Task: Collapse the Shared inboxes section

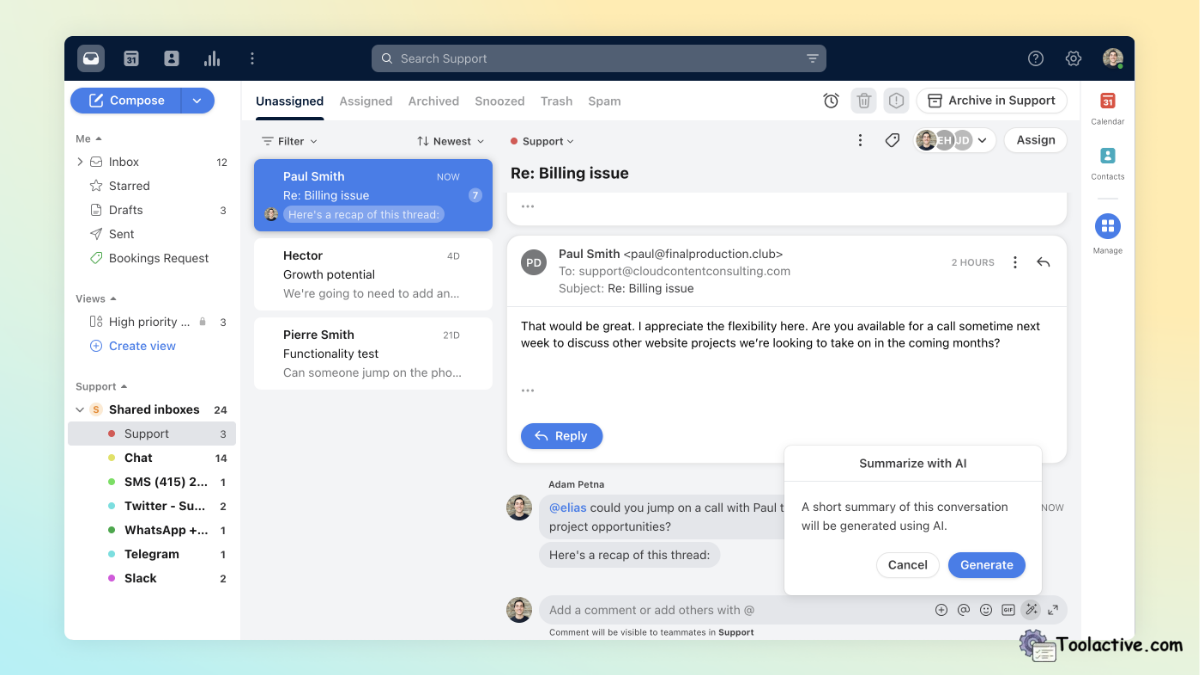Action: pos(80,409)
